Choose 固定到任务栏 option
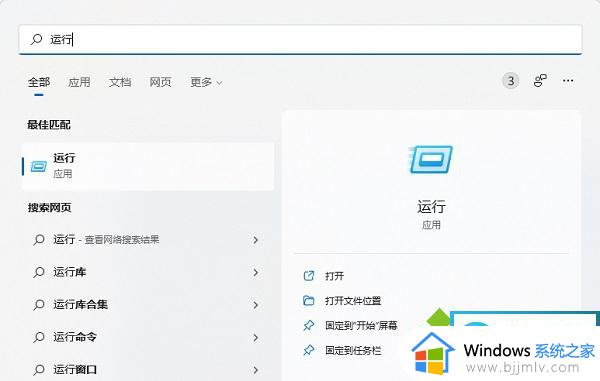The image size is (600, 381). (x=353, y=350)
